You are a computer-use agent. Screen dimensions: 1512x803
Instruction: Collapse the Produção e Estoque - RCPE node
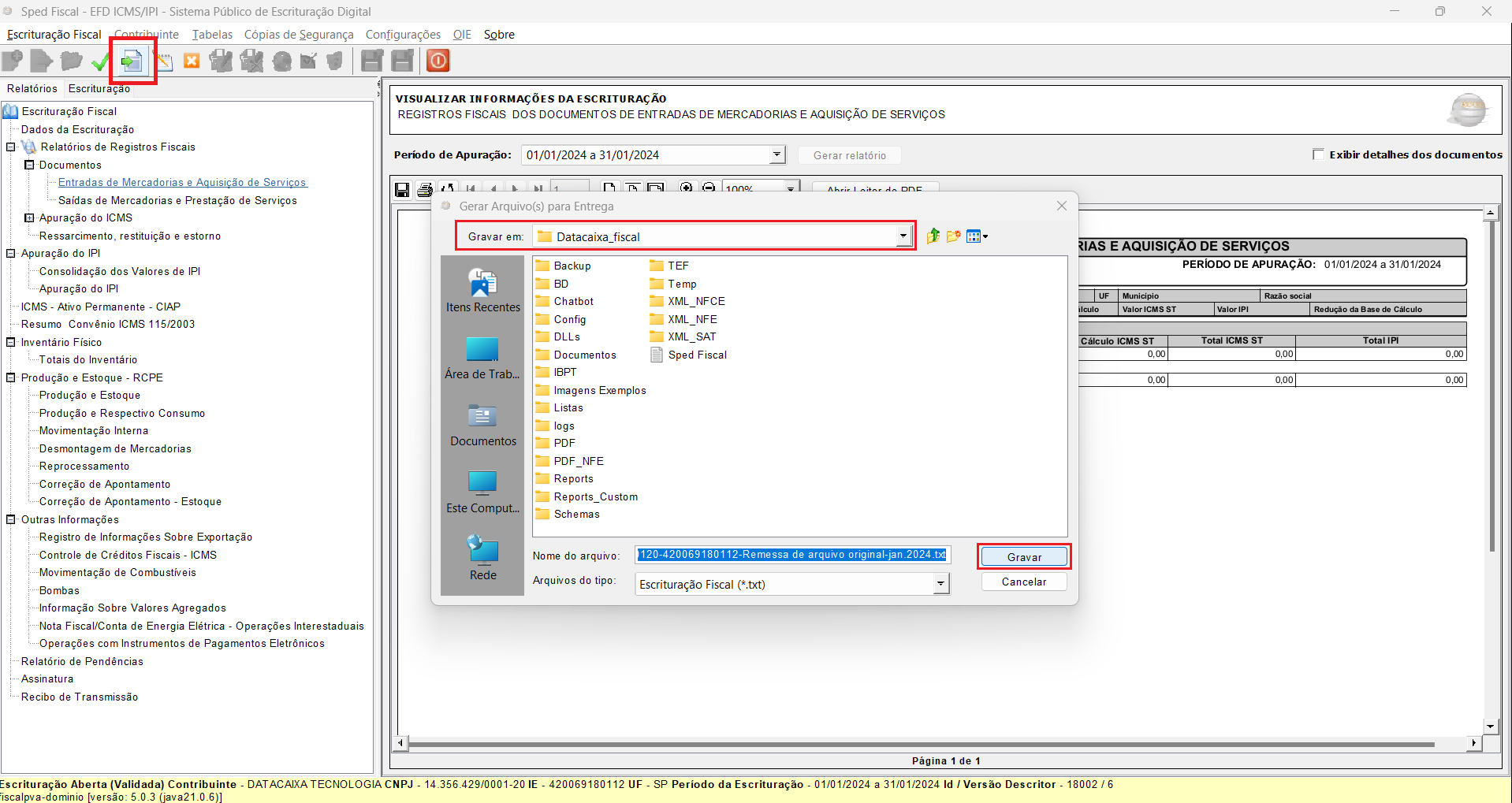click(x=11, y=377)
